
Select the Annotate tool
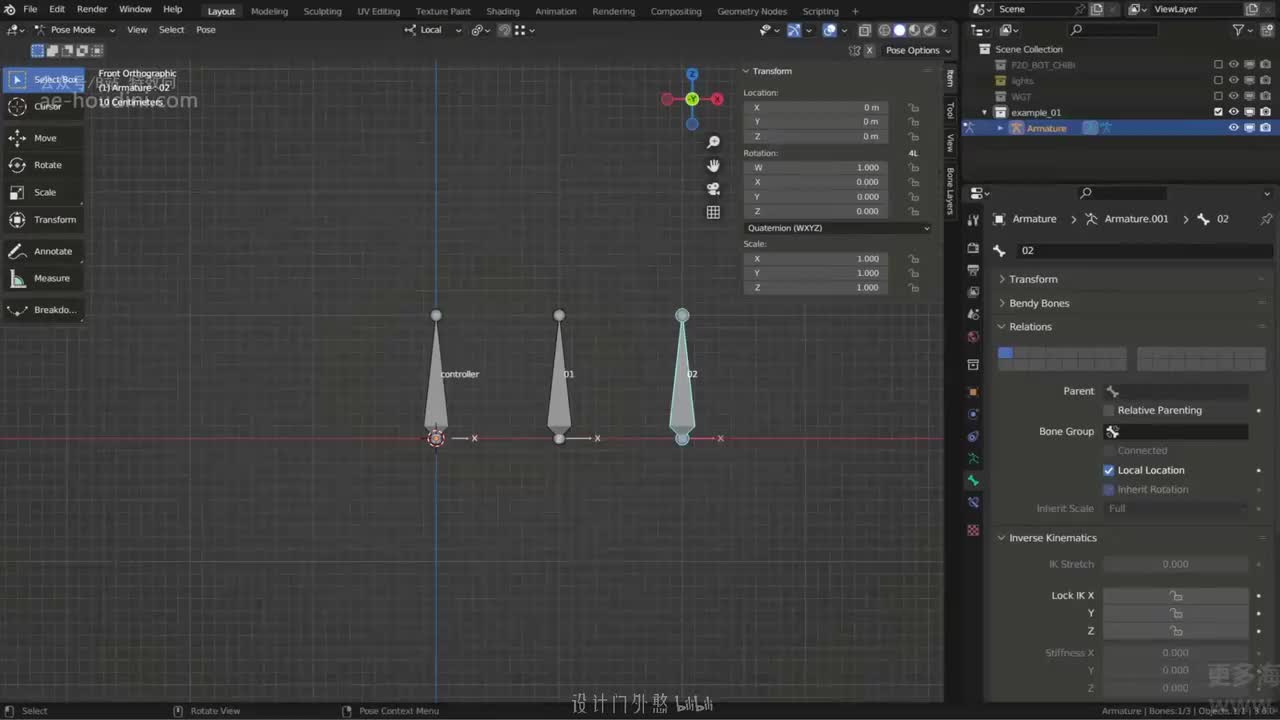[x=44, y=251]
